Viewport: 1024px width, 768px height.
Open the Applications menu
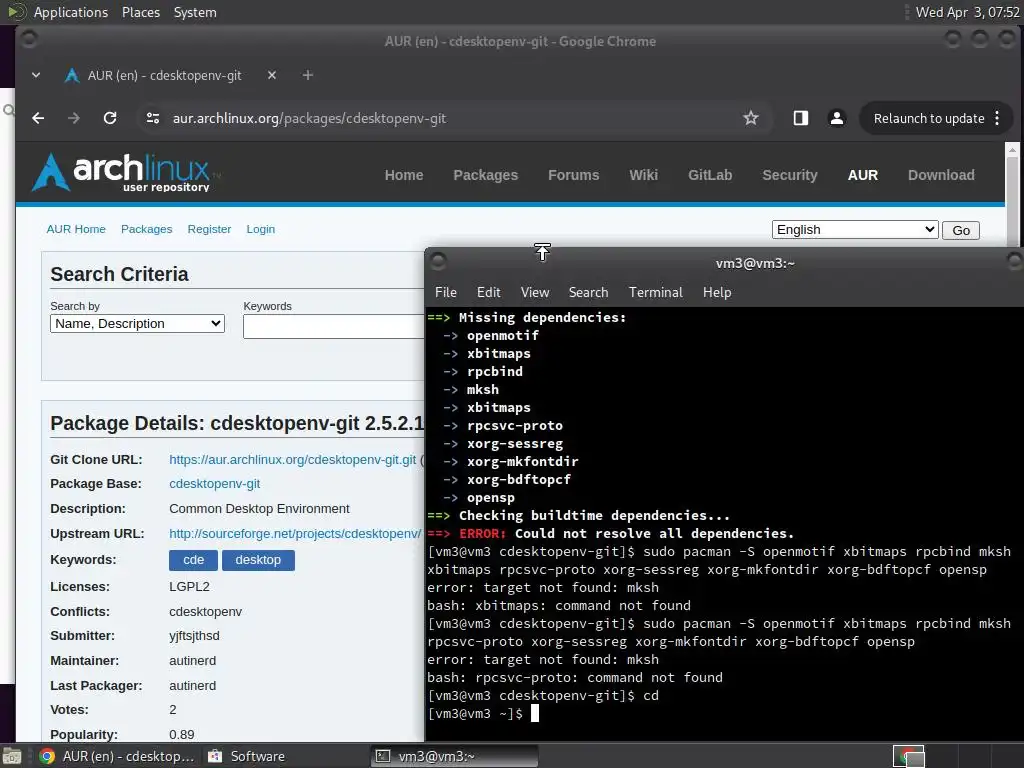71,12
